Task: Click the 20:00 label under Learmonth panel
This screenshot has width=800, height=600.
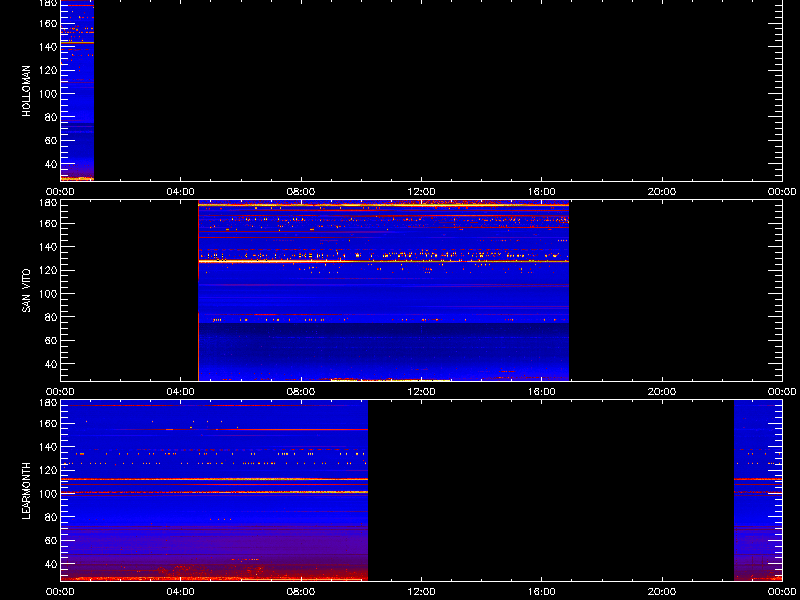Action: click(x=662, y=592)
